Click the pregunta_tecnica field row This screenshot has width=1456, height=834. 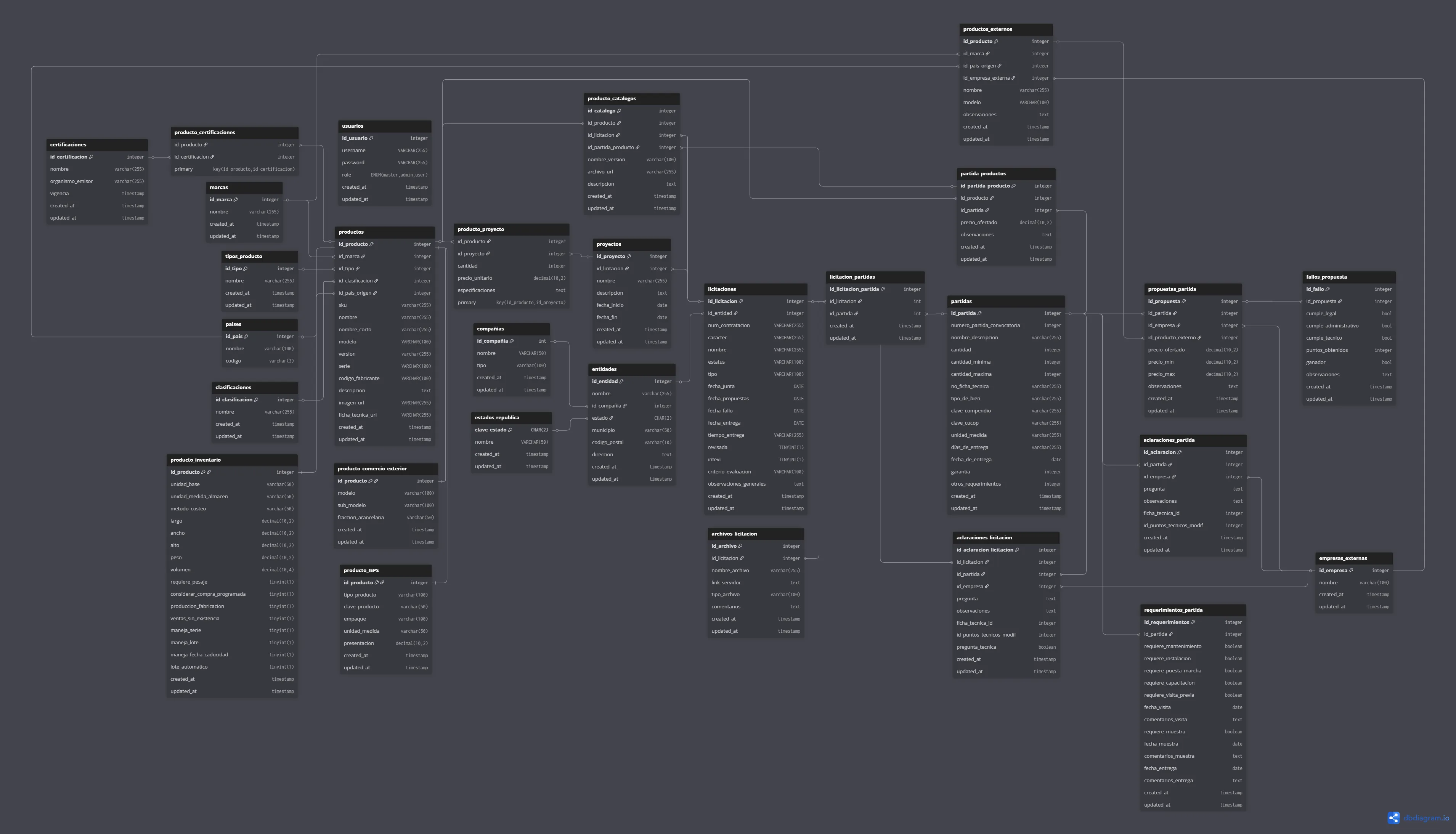(x=1007, y=647)
